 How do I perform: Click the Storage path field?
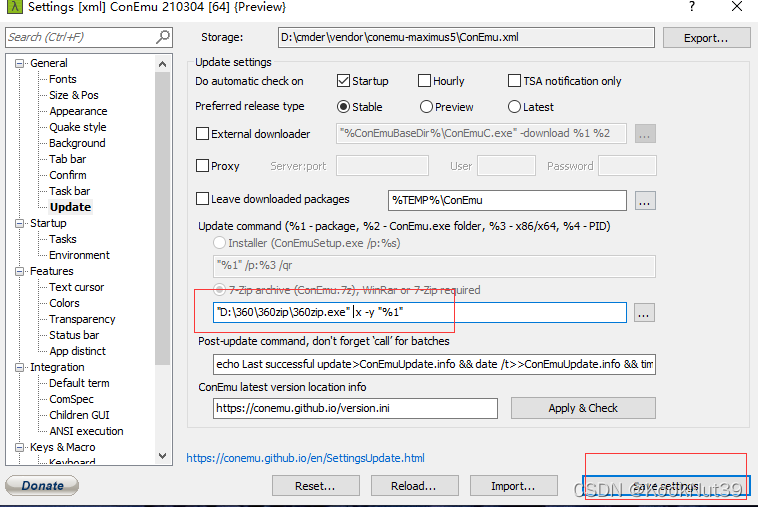coord(466,37)
